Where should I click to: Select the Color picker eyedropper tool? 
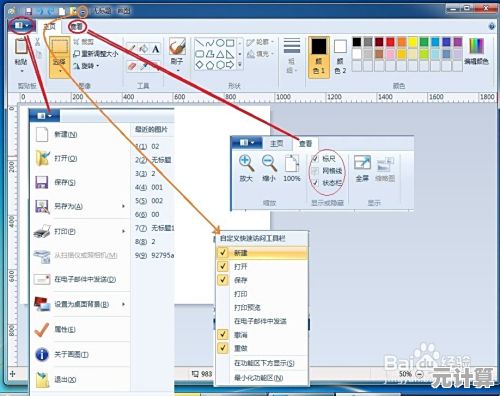[144, 66]
